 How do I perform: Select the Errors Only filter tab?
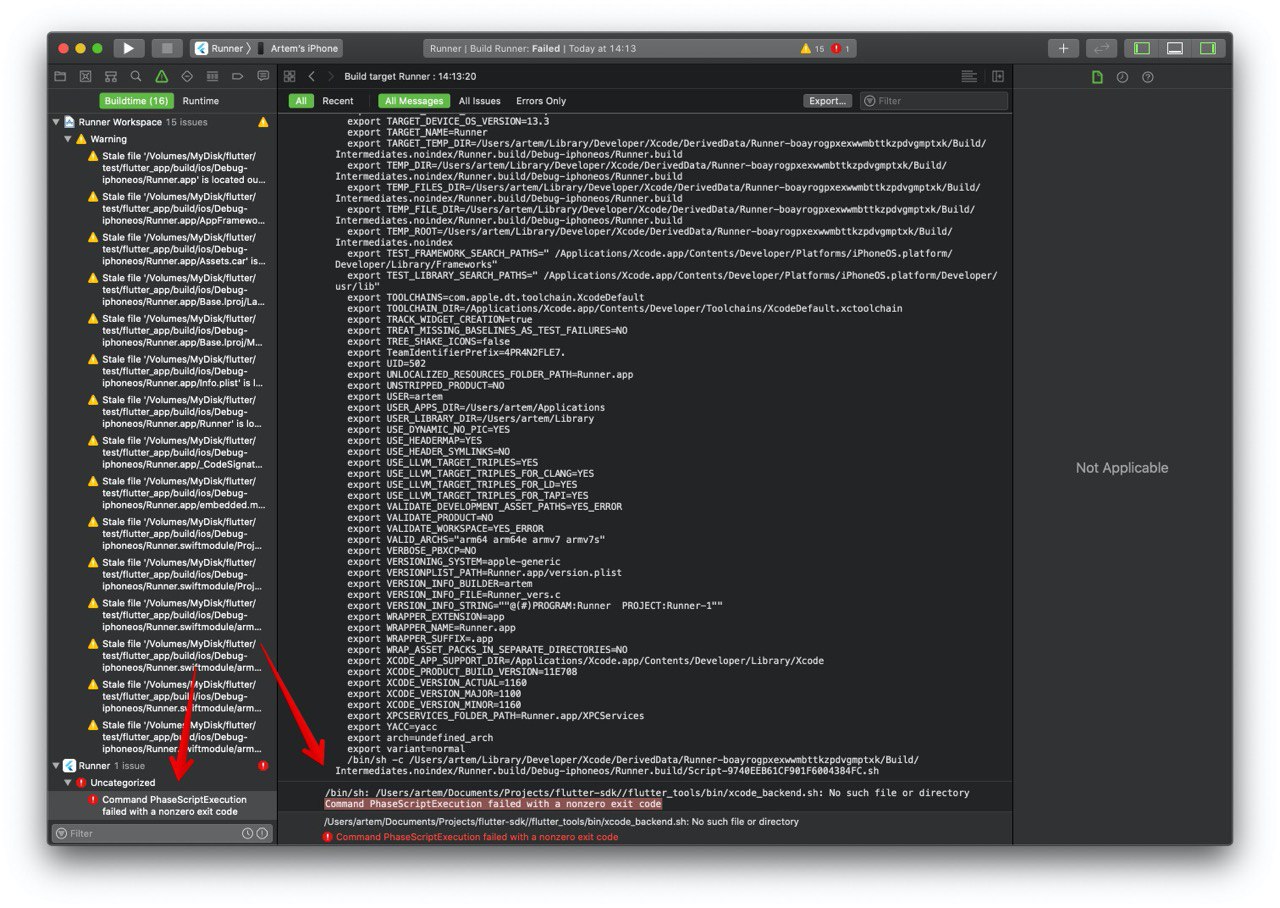541,101
